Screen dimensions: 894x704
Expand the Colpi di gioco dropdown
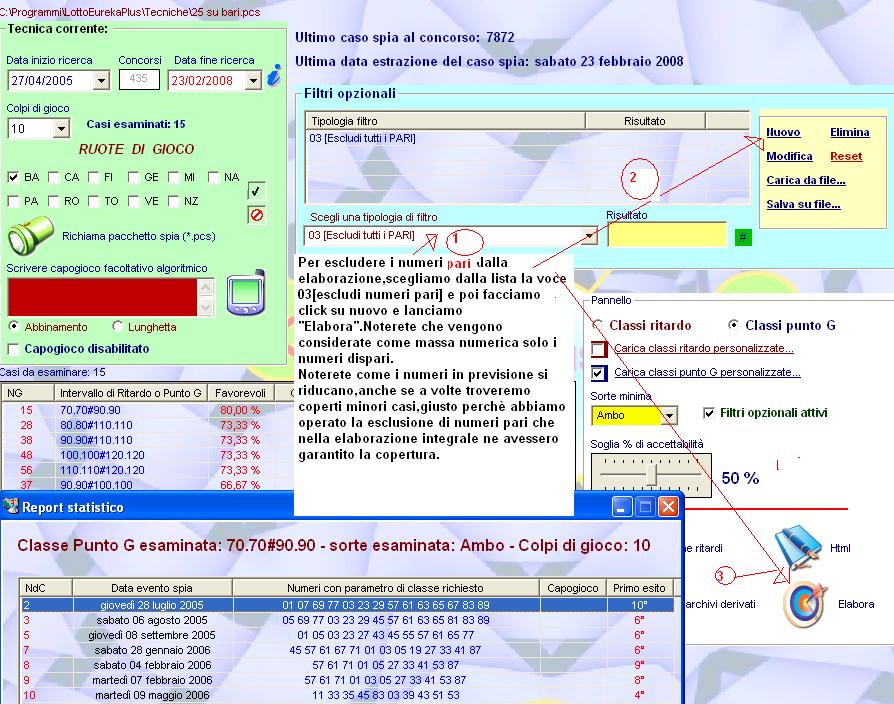pos(61,129)
